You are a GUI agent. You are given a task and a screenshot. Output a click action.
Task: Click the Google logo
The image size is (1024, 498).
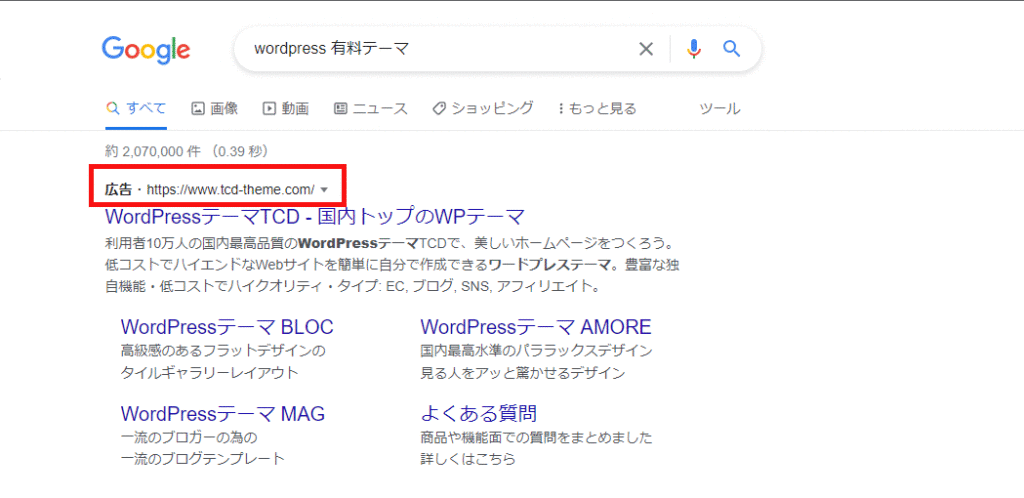tap(146, 51)
